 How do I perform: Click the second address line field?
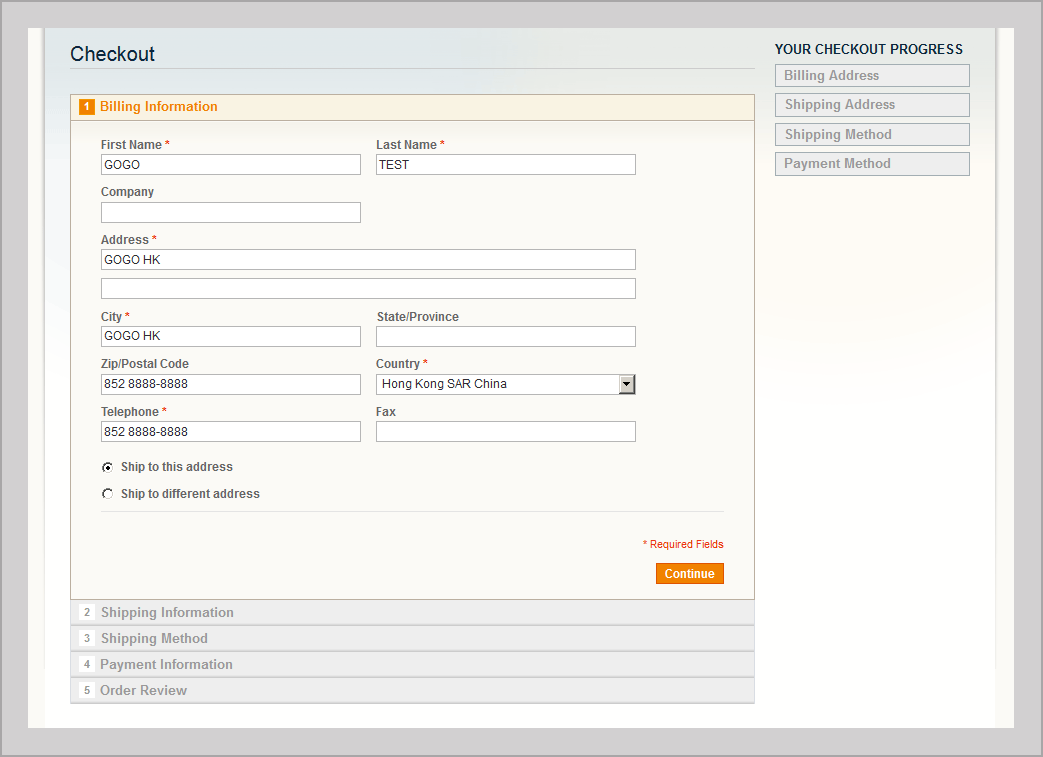[x=368, y=289]
